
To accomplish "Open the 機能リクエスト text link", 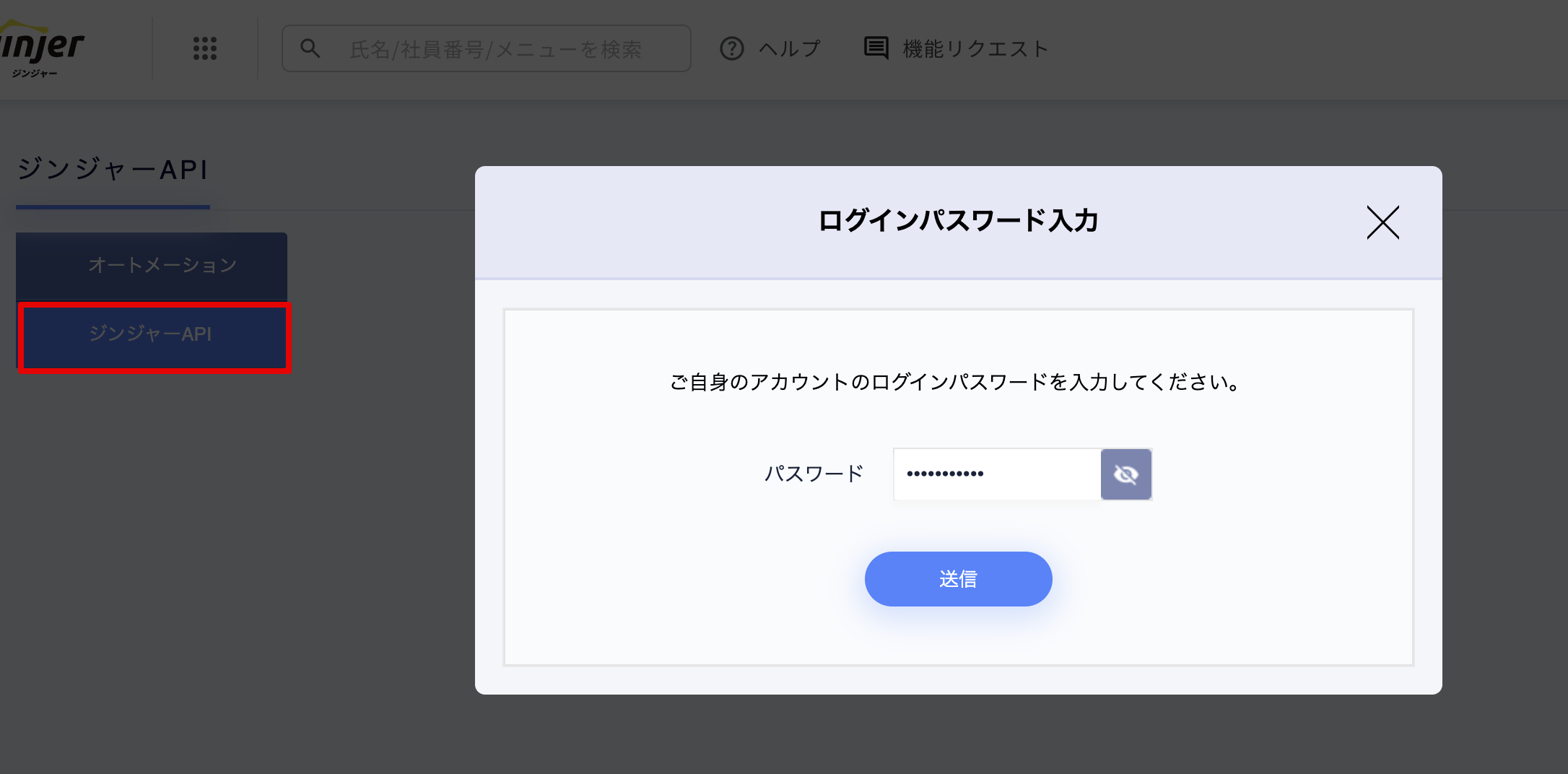I will (x=975, y=49).
